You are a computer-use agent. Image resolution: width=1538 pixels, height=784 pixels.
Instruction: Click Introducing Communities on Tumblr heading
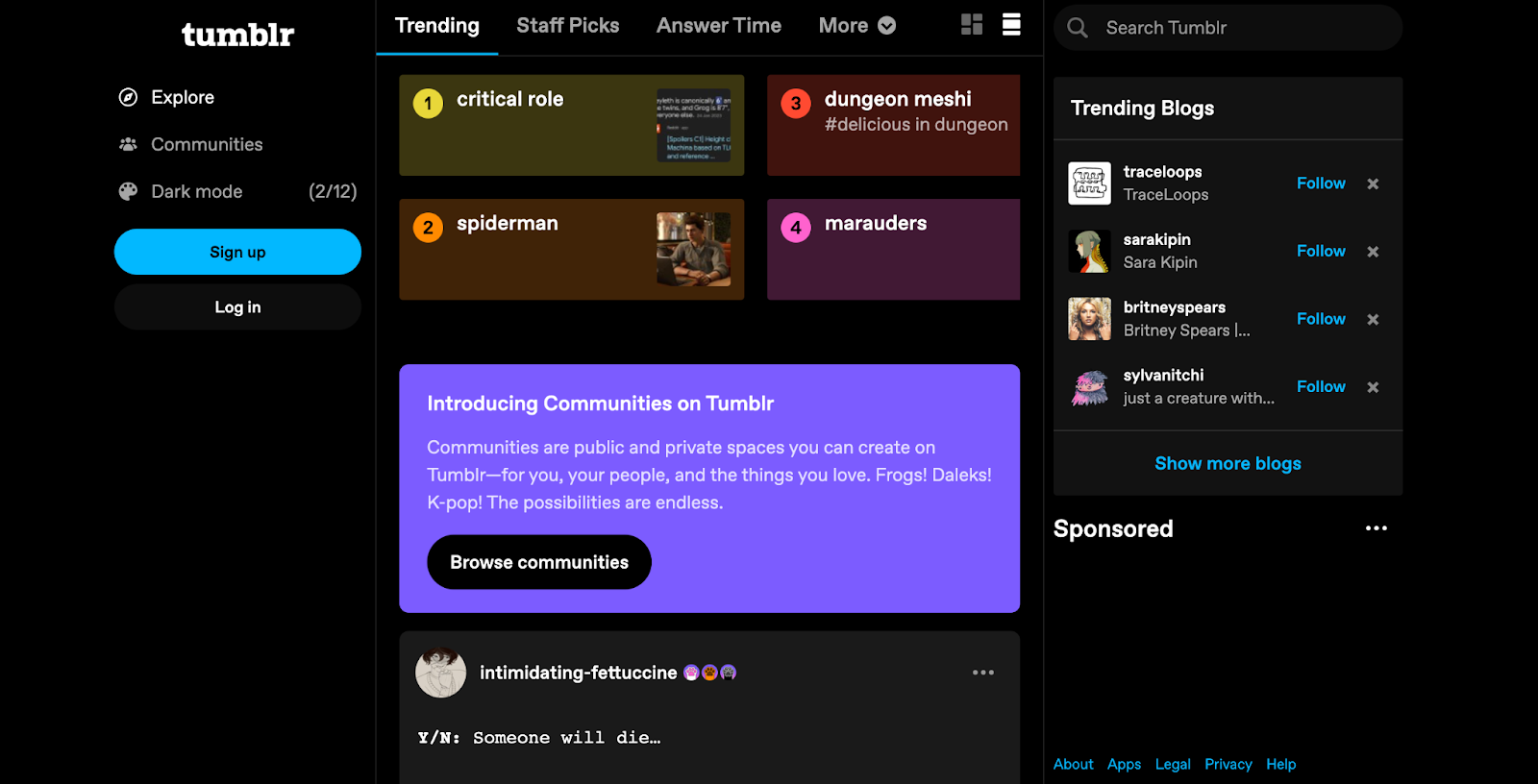click(600, 404)
